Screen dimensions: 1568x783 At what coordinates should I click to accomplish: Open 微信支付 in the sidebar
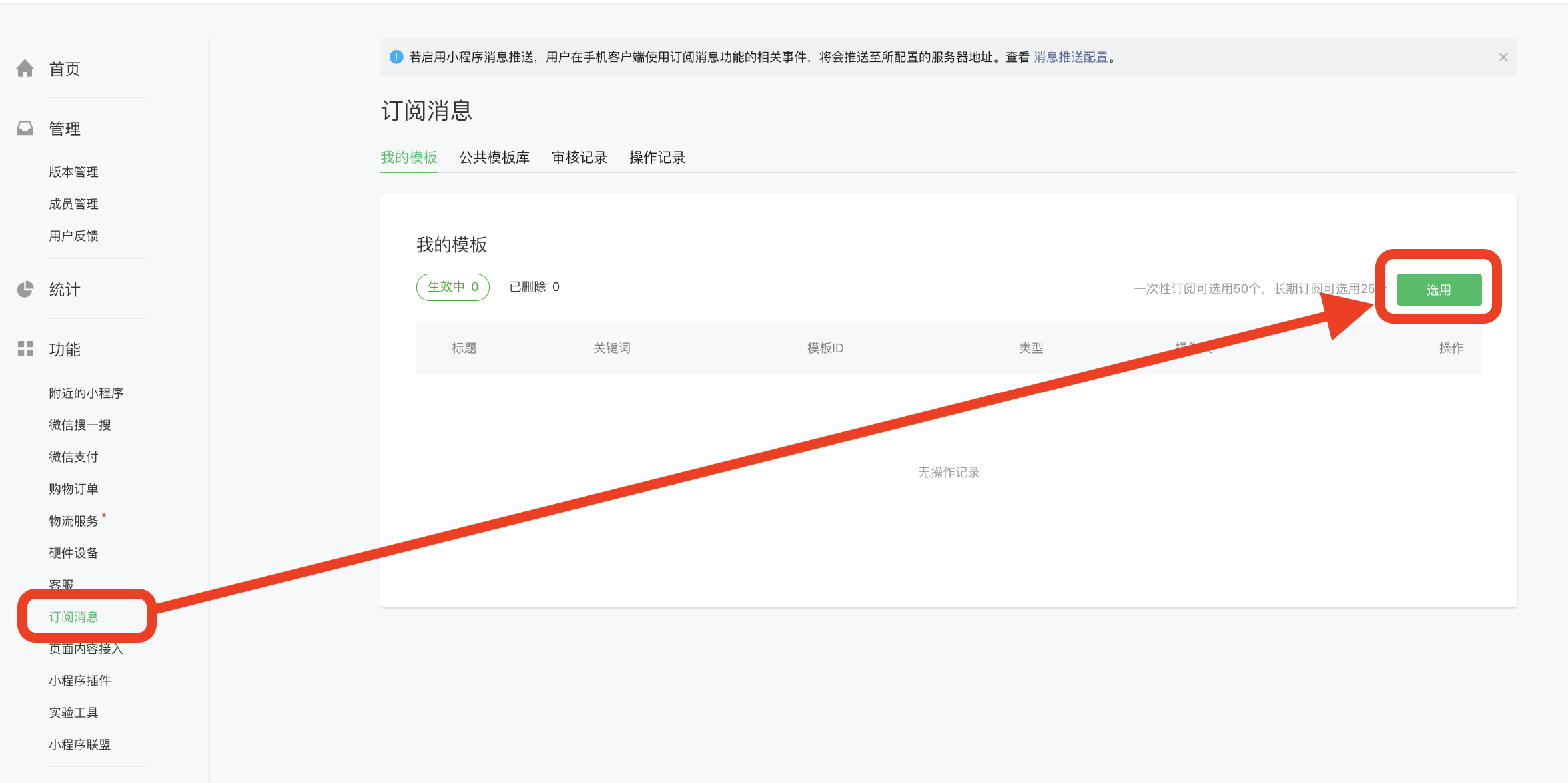click(x=73, y=457)
